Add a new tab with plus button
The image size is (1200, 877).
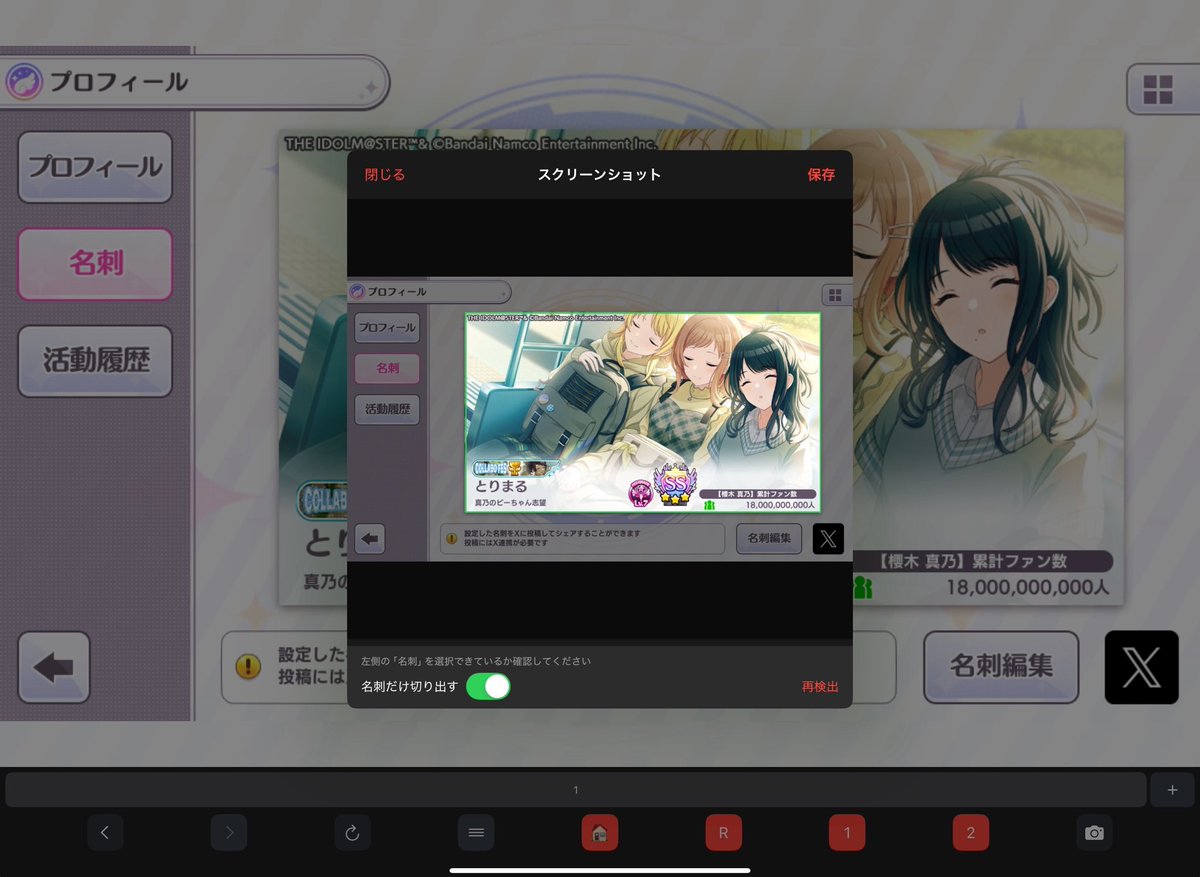pos(1172,790)
